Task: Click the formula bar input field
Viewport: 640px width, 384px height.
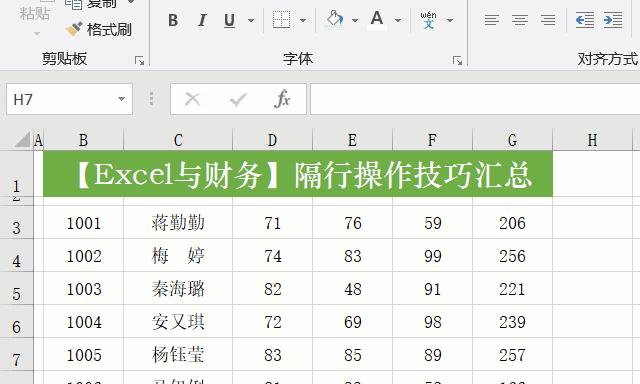Action: click(475, 99)
